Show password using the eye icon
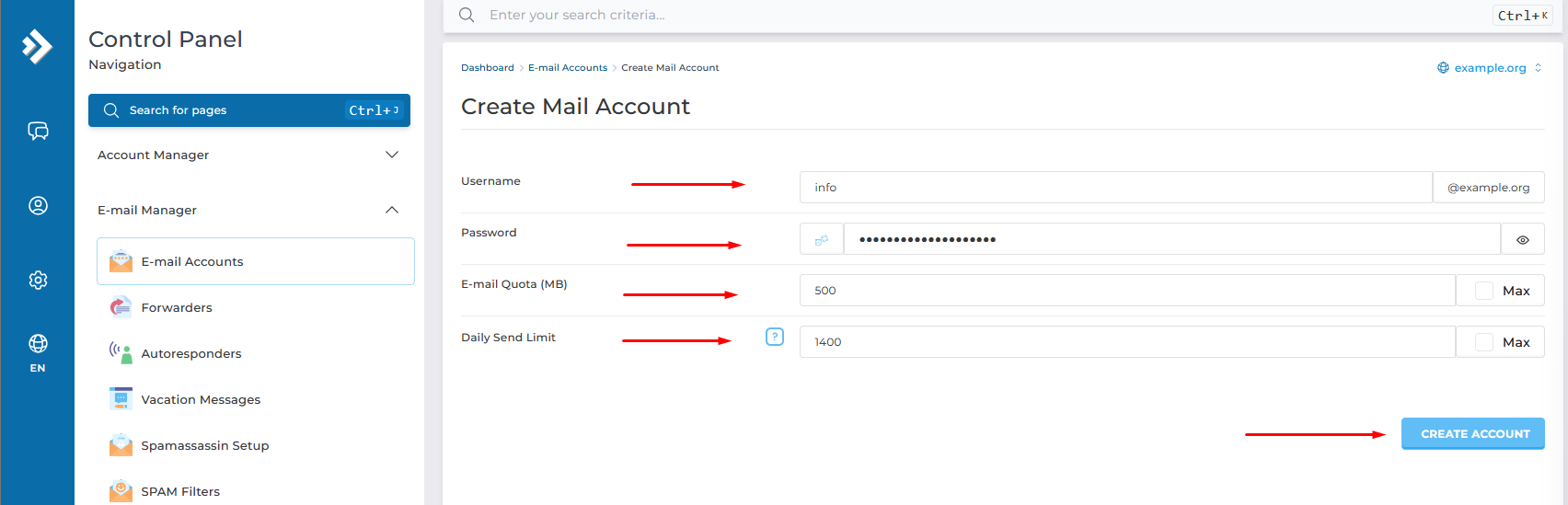Viewport: 1568px width, 505px height. pyautogui.click(x=1522, y=239)
